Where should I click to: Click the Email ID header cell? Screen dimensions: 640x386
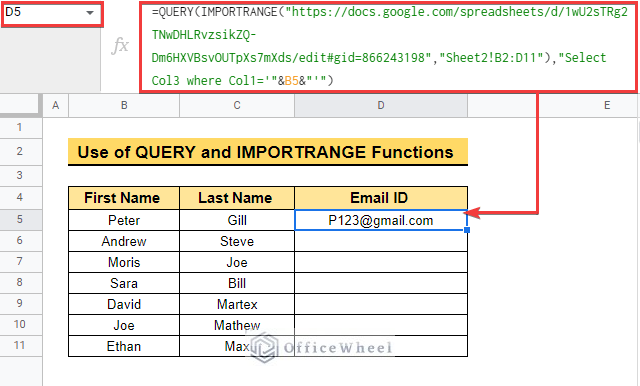click(x=381, y=198)
